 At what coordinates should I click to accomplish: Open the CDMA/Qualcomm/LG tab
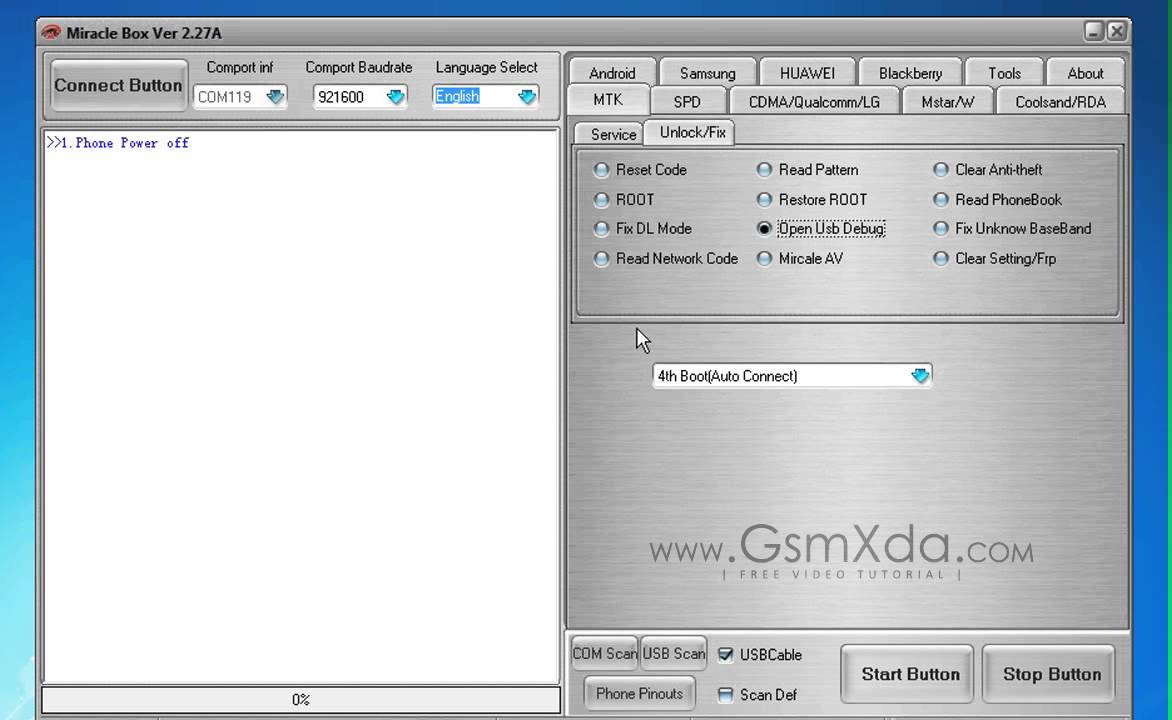click(814, 102)
